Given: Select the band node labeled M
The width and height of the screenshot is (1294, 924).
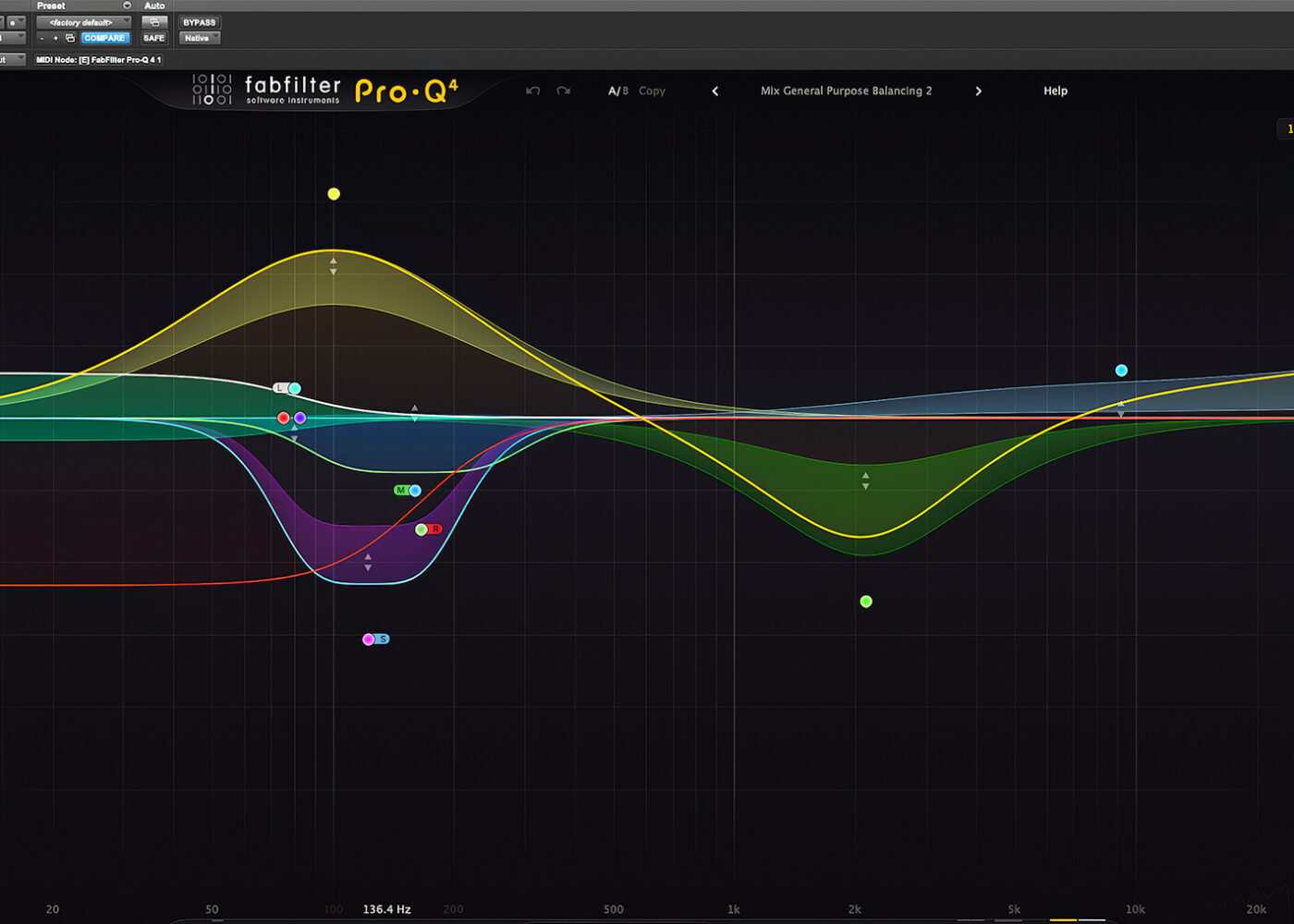Looking at the screenshot, I should [415, 491].
